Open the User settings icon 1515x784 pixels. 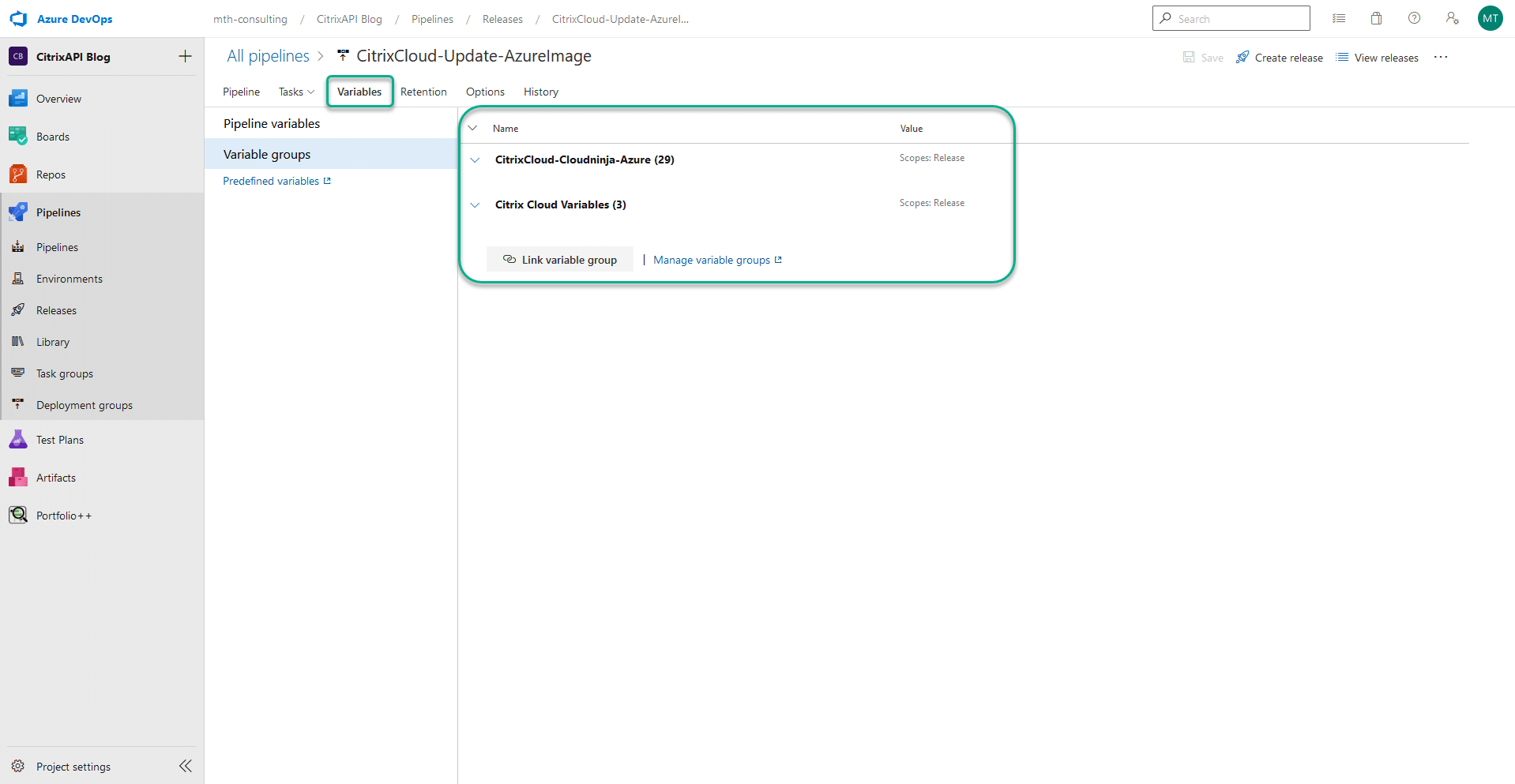[1452, 18]
